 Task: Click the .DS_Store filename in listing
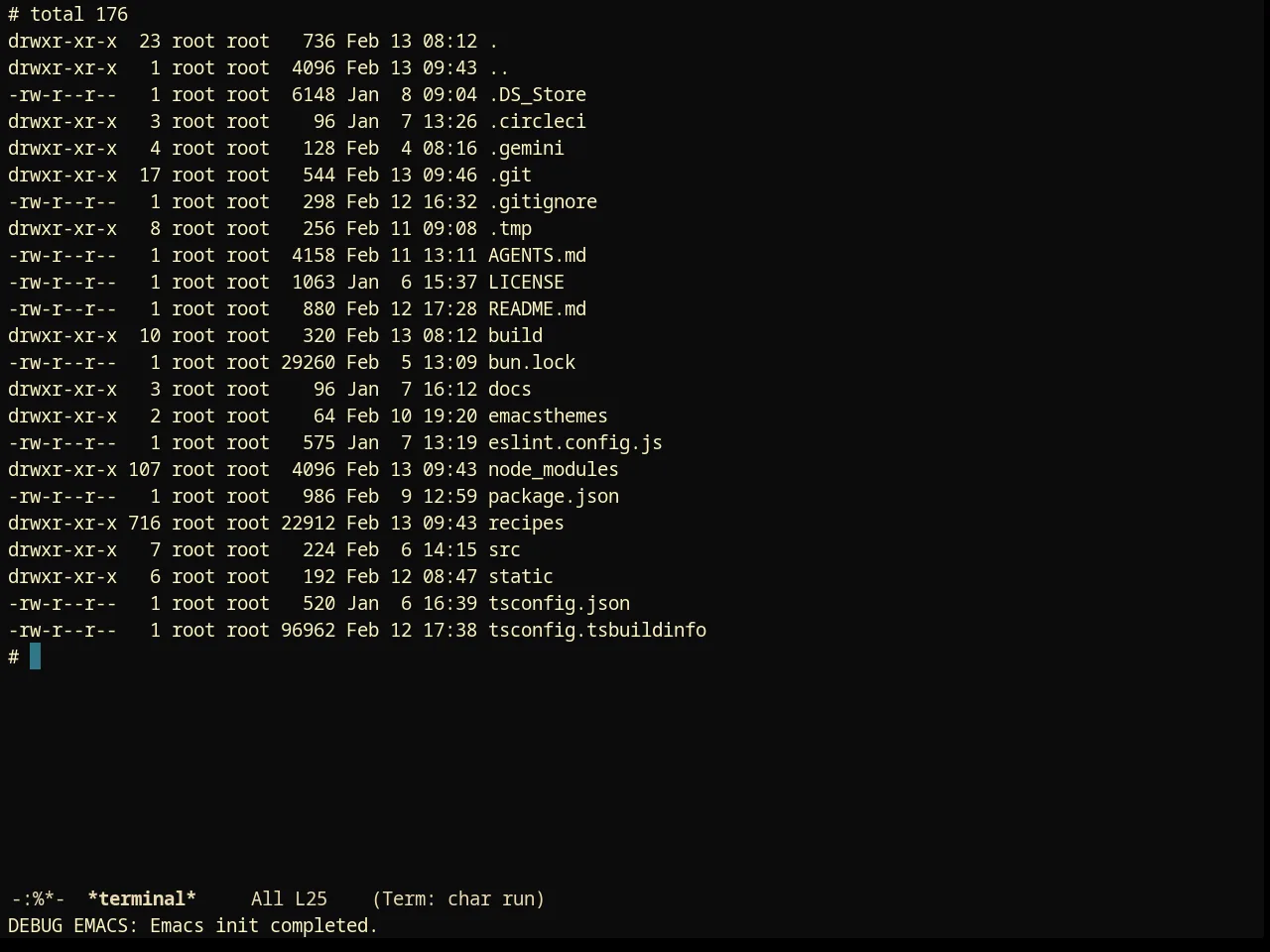537,94
